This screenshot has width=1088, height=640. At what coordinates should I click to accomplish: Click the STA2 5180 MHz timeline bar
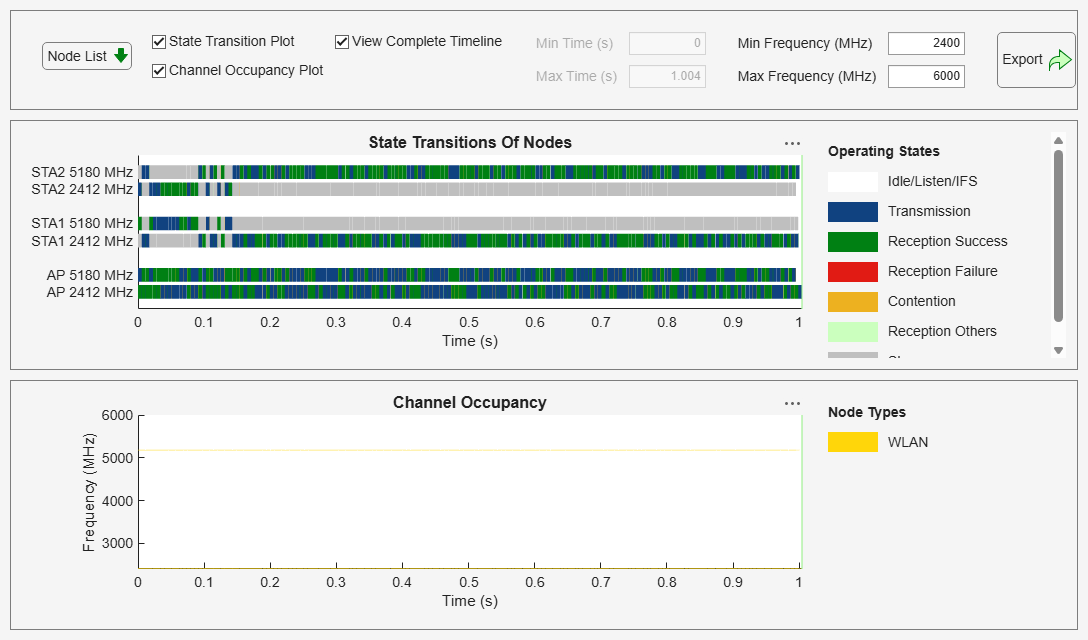469,172
